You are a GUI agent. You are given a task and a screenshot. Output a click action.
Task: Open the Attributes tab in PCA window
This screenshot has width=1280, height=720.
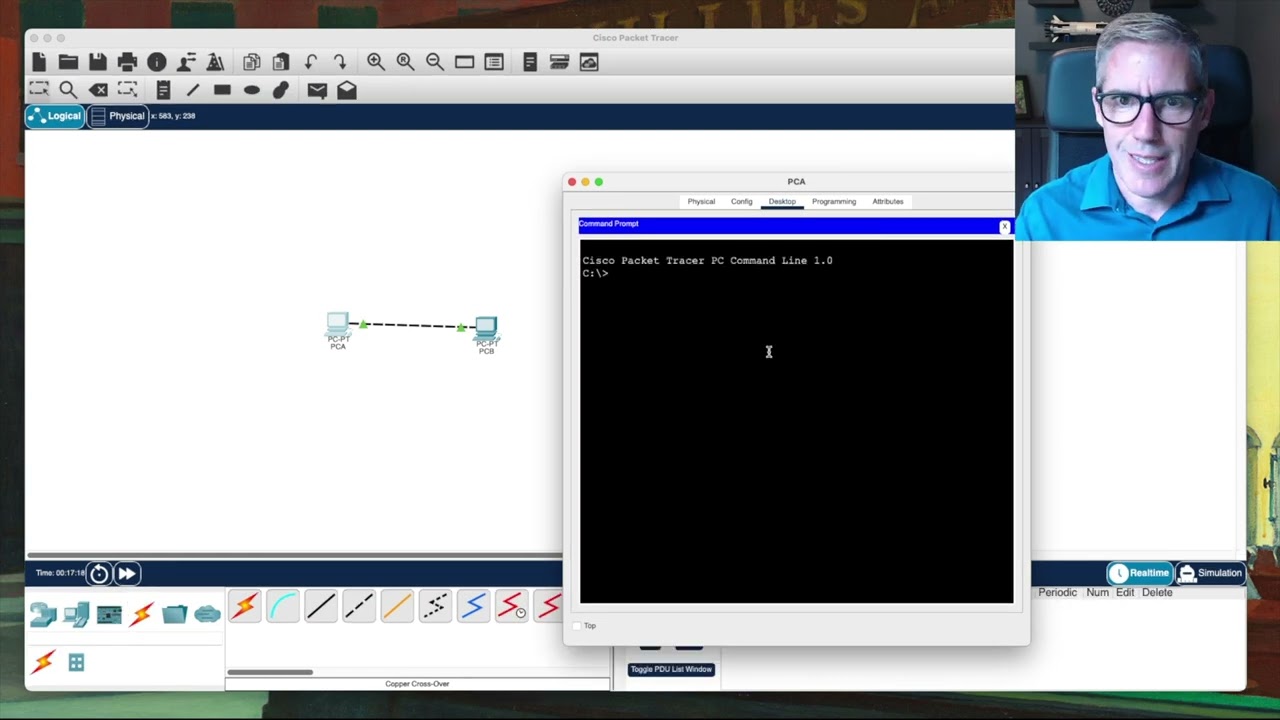888,201
